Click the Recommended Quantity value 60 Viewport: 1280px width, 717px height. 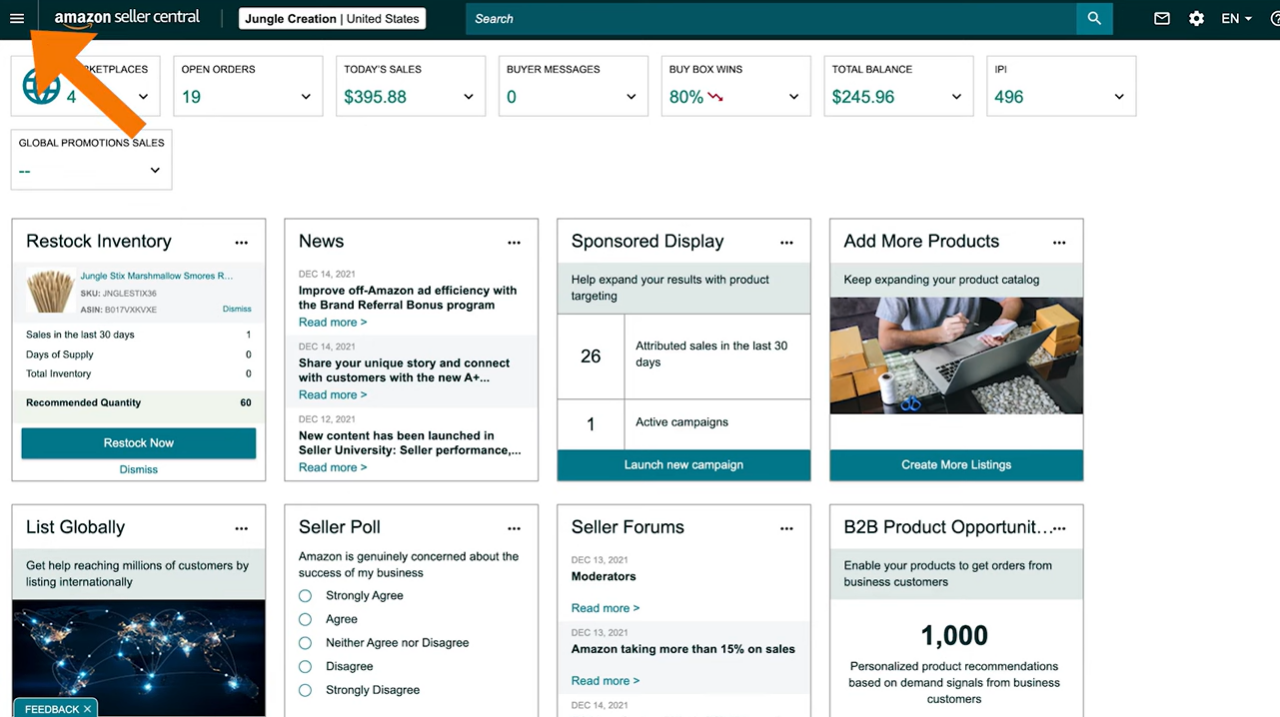point(246,403)
